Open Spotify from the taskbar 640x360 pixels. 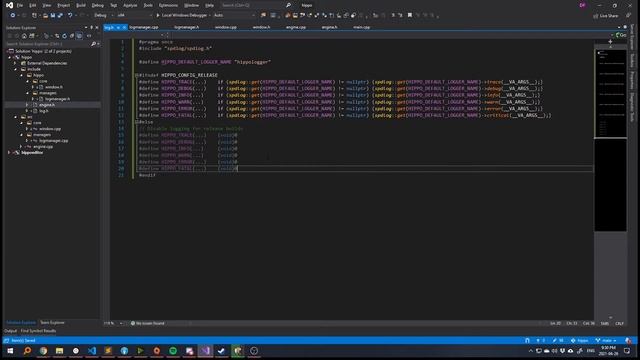pyautogui.click(x=173, y=351)
